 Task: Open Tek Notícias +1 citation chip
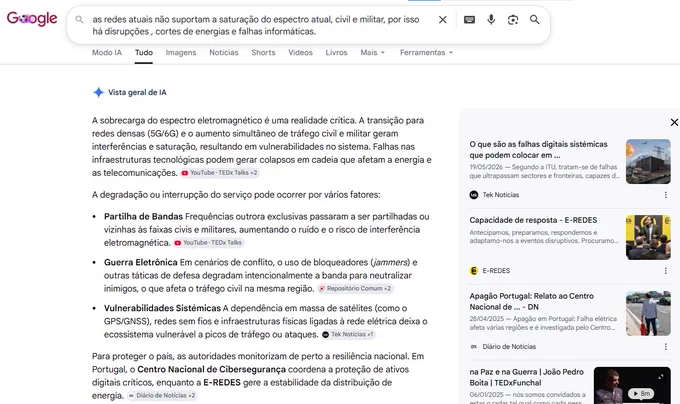[x=348, y=334]
